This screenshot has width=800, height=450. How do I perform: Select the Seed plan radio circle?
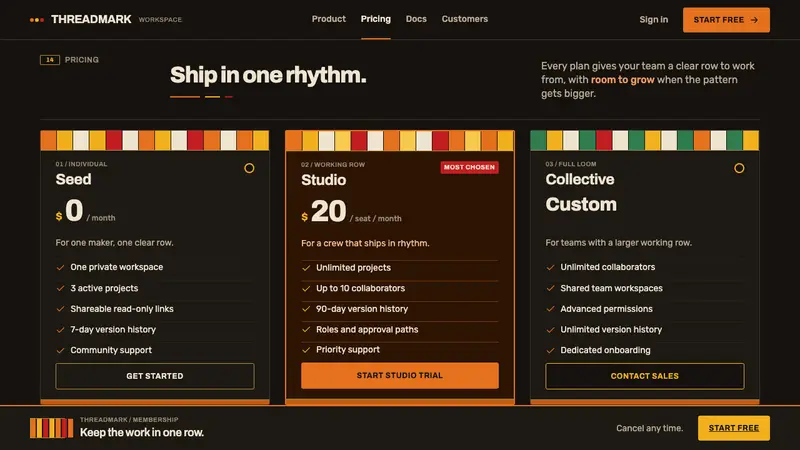click(x=249, y=168)
